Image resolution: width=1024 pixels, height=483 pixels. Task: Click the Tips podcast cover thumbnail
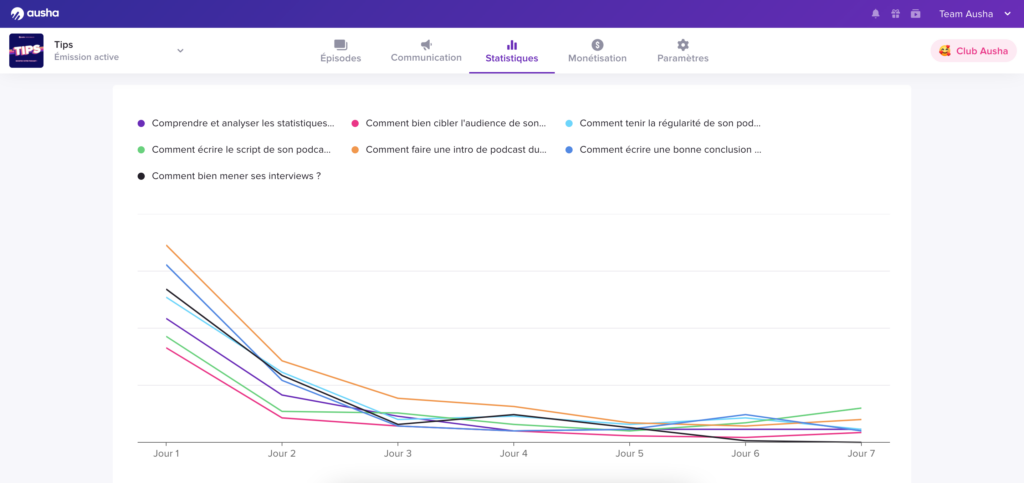tap(26, 51)
